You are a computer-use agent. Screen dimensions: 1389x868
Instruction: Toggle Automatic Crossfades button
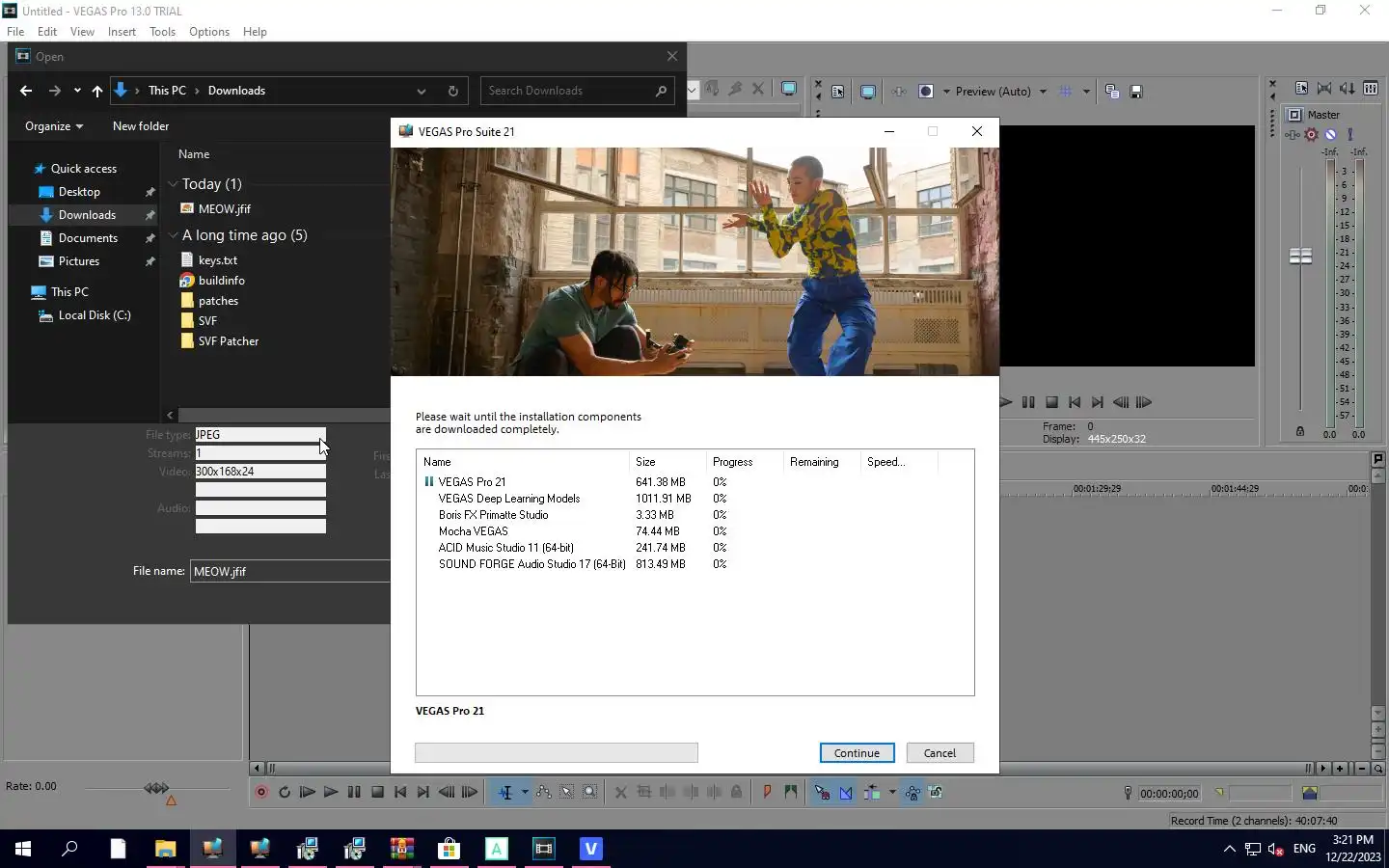(x=846, y=793)
